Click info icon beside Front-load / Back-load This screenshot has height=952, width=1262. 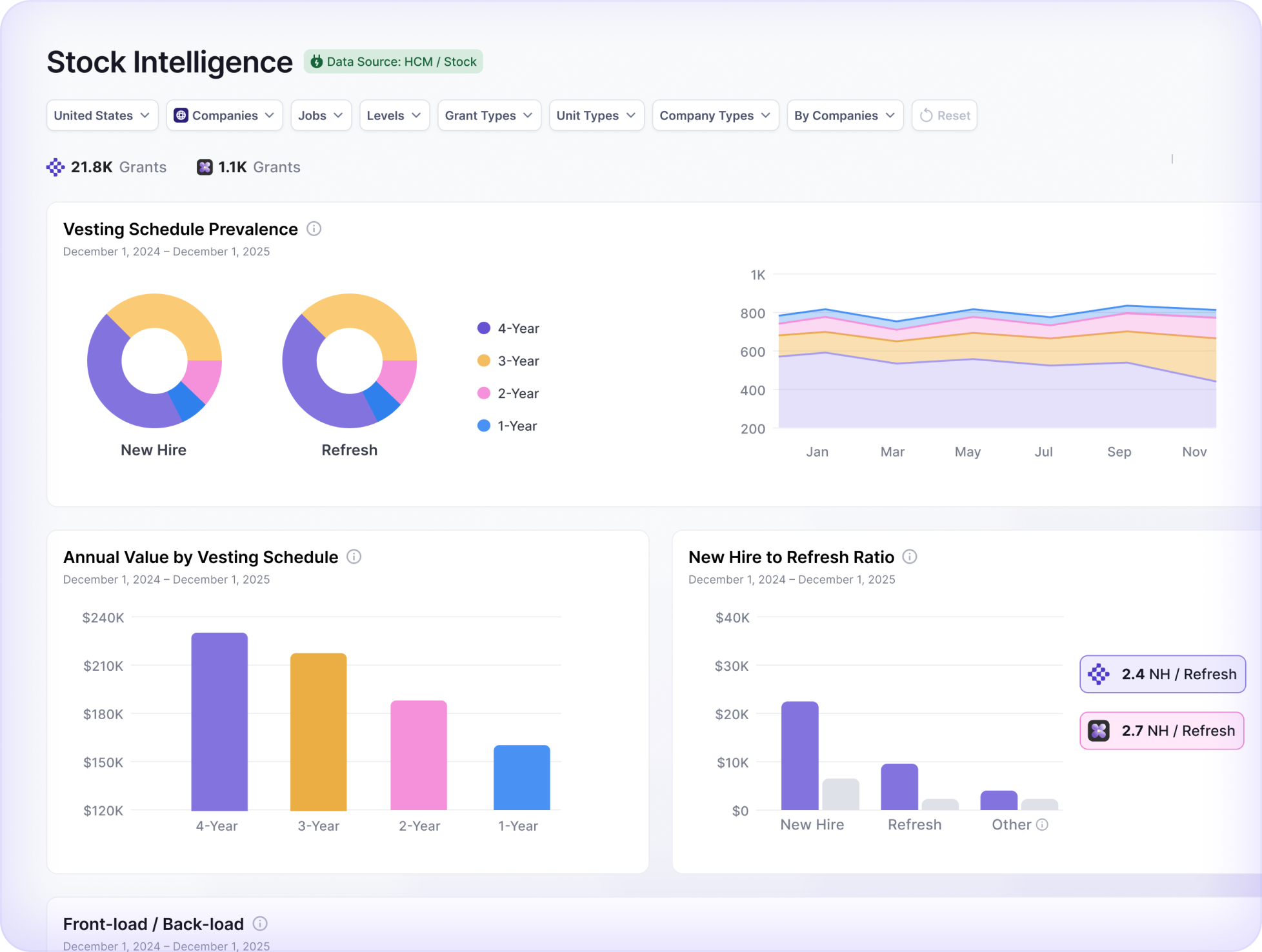[x=260, y=924]
